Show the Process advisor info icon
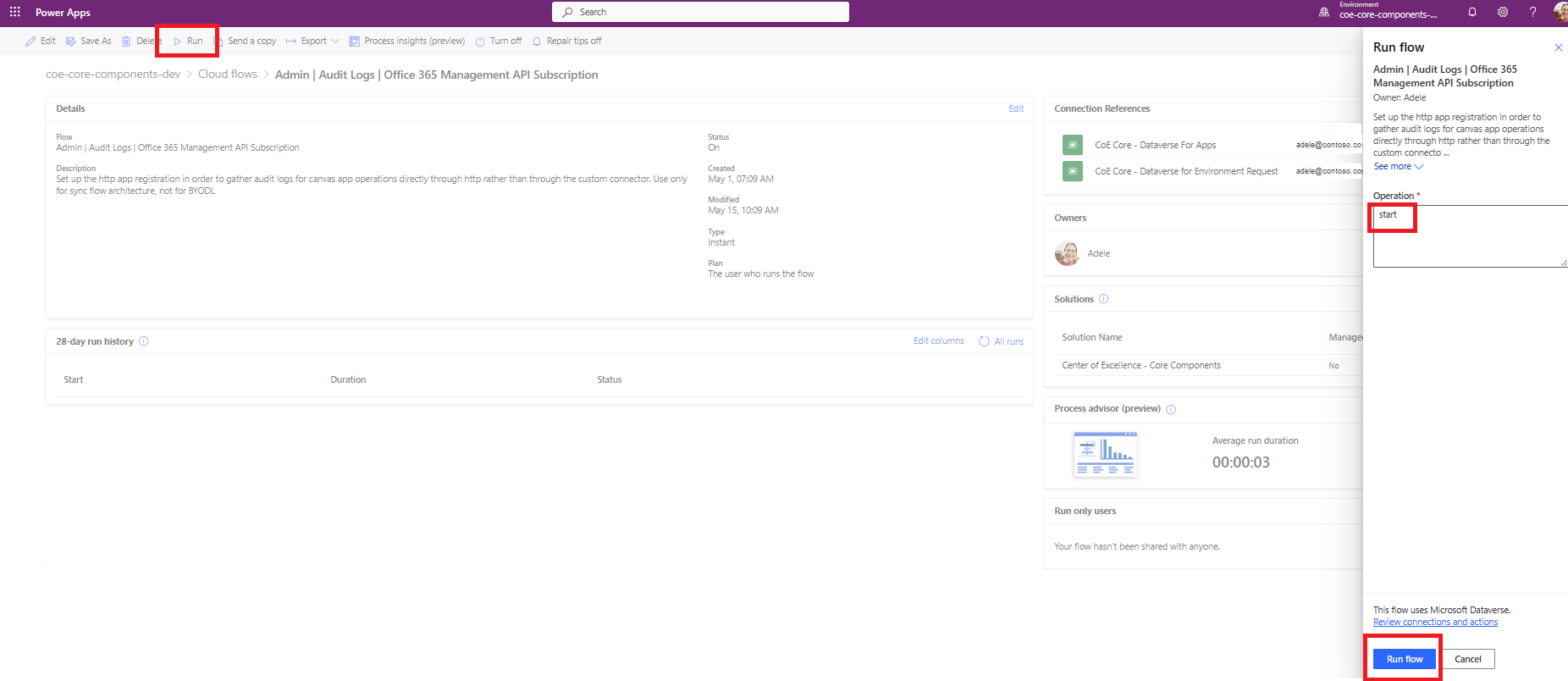Image resolution: width=1568 pixels, height=681 pixels. point(1171,409)
